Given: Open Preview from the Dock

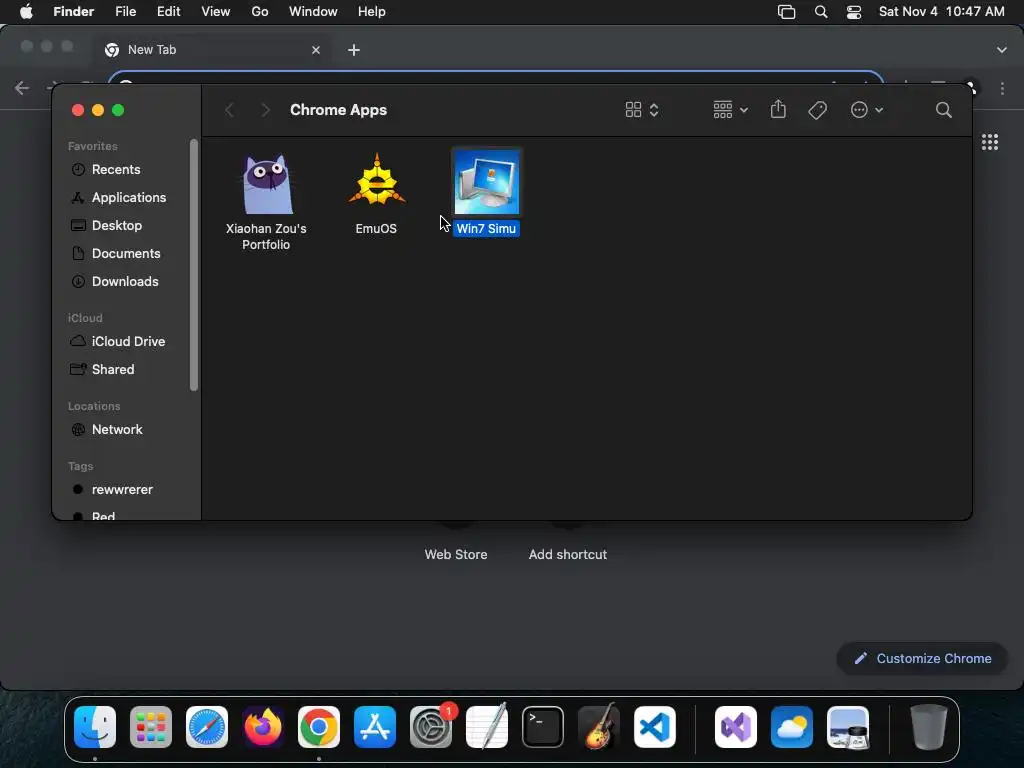Looking at the screenshot, I should 848,727.
